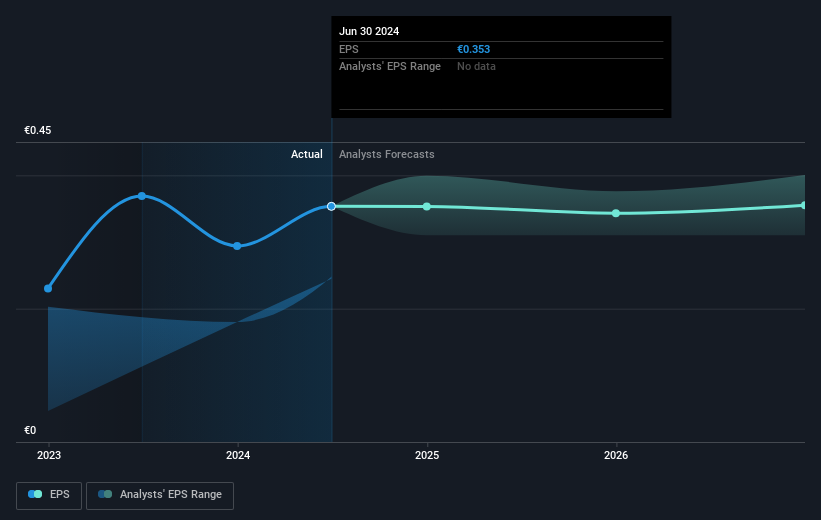Click the mid-2023 peak EPS data point
821x520 pixels.
pos(141,196)
